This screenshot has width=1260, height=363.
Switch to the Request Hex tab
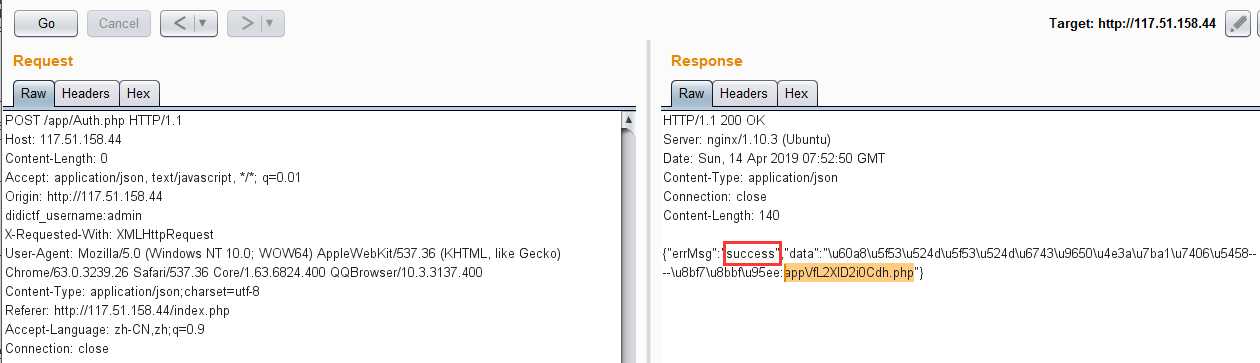point(139,93)
